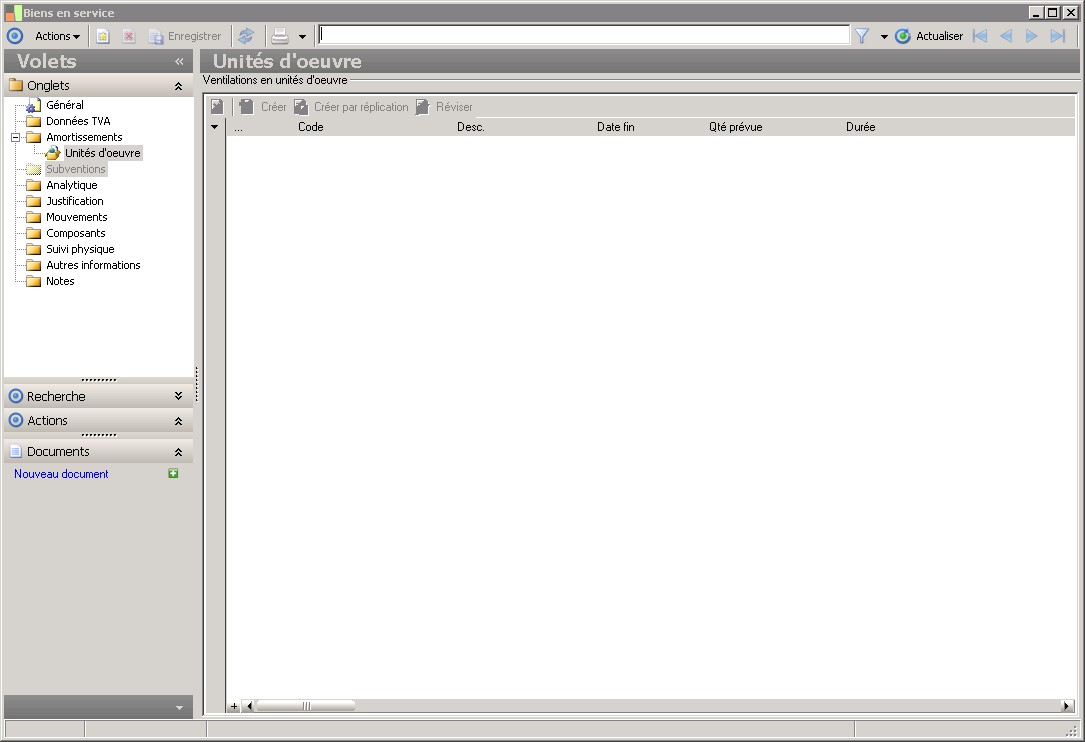Screen dimensions: 1085x742
Task: Click Créer par réplication button
Action: pyautogui.click(x=351, y=107)
